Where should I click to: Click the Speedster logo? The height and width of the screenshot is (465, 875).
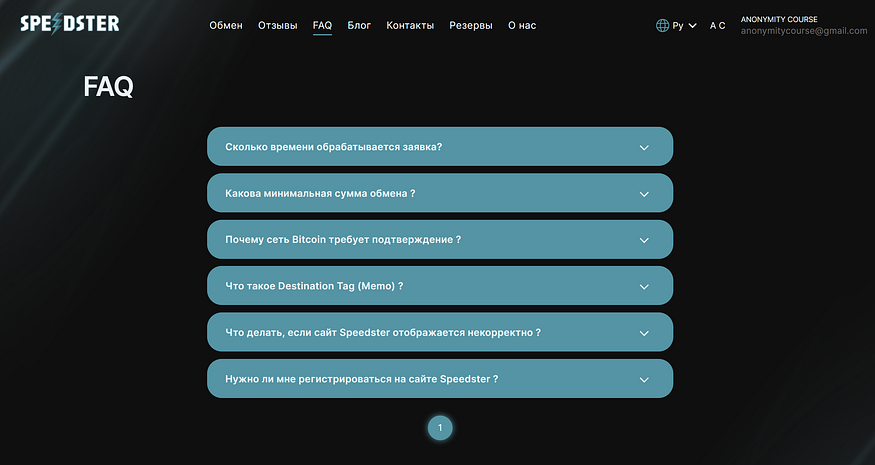pos(70,23)
